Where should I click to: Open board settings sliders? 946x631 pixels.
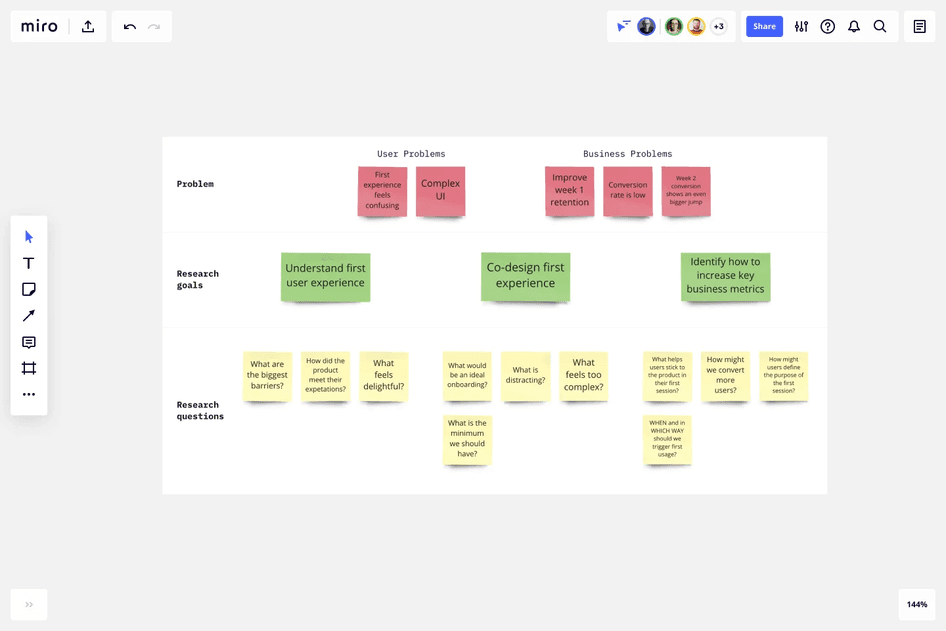tap(801, 26)
